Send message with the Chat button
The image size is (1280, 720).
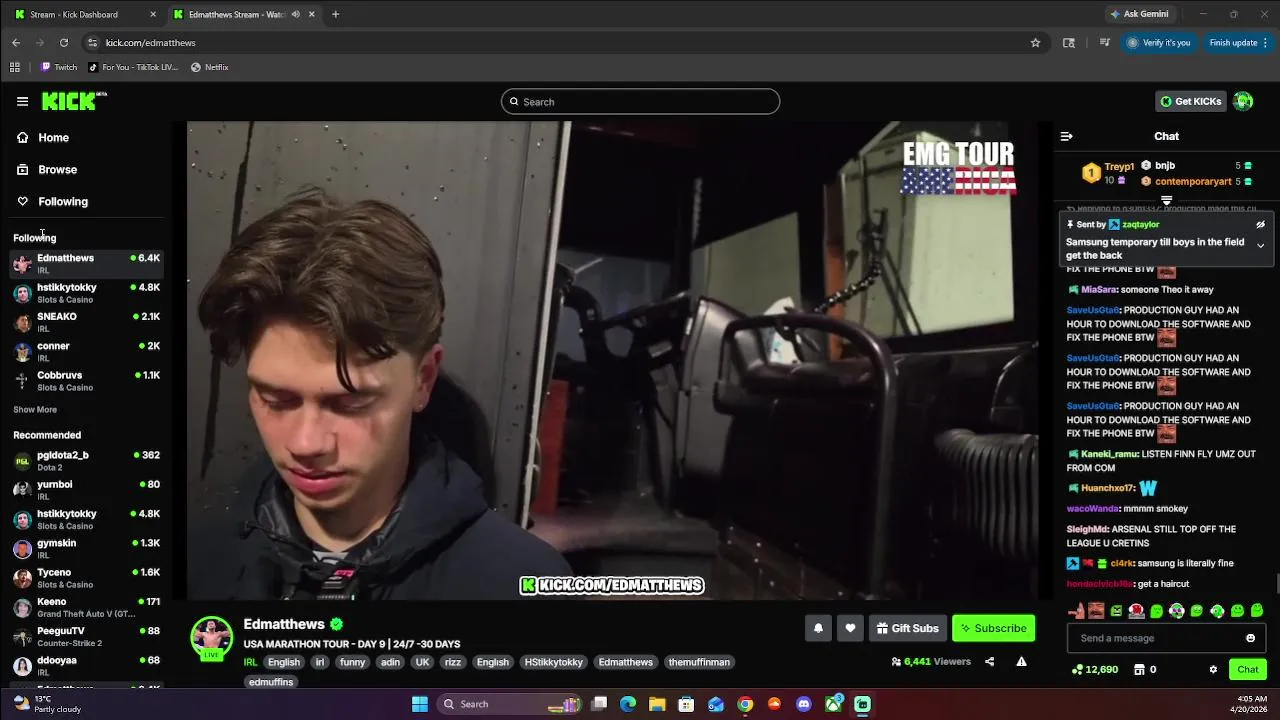pos(1248,670)
